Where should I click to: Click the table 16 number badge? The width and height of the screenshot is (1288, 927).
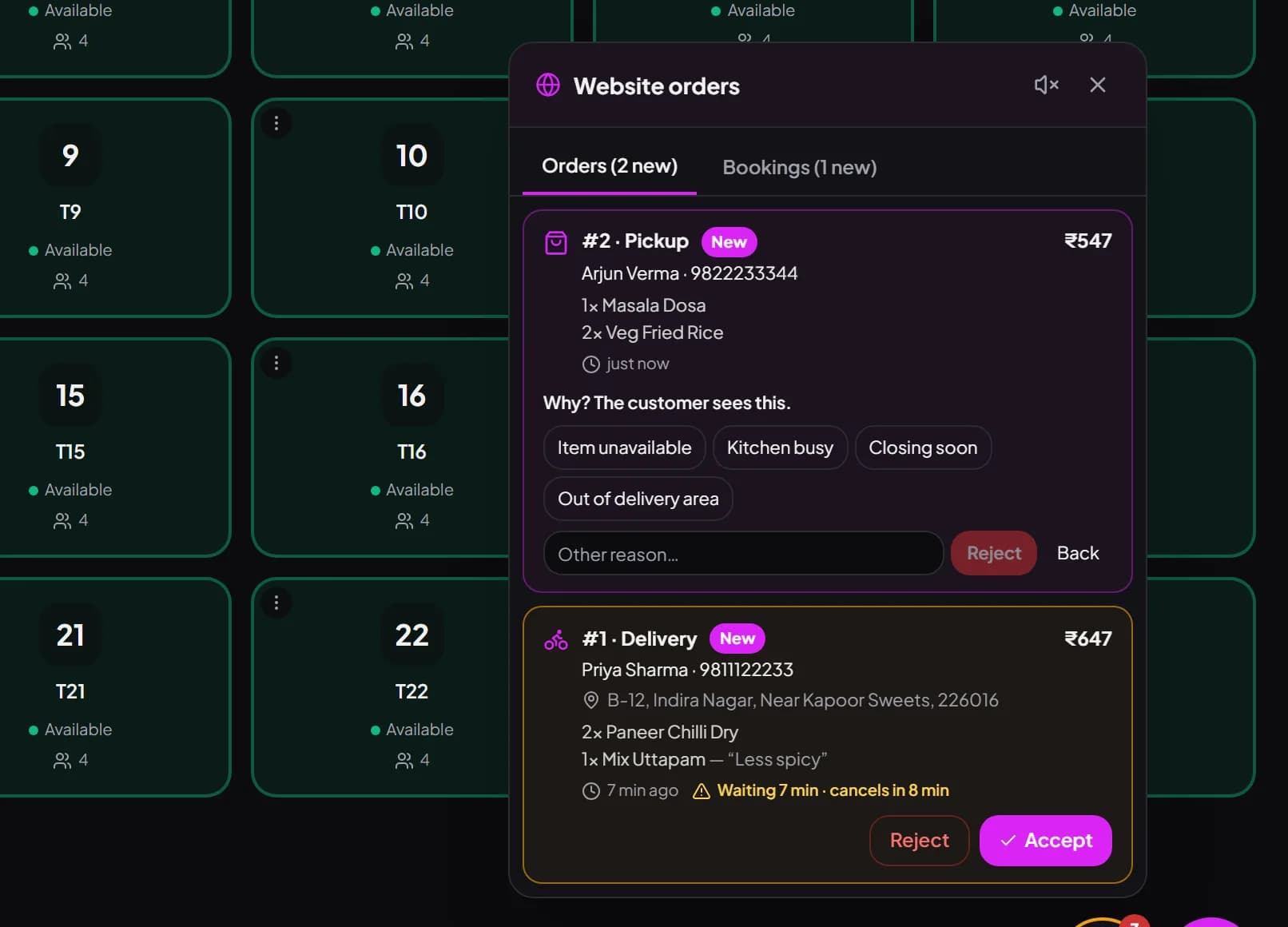[411, 396]
